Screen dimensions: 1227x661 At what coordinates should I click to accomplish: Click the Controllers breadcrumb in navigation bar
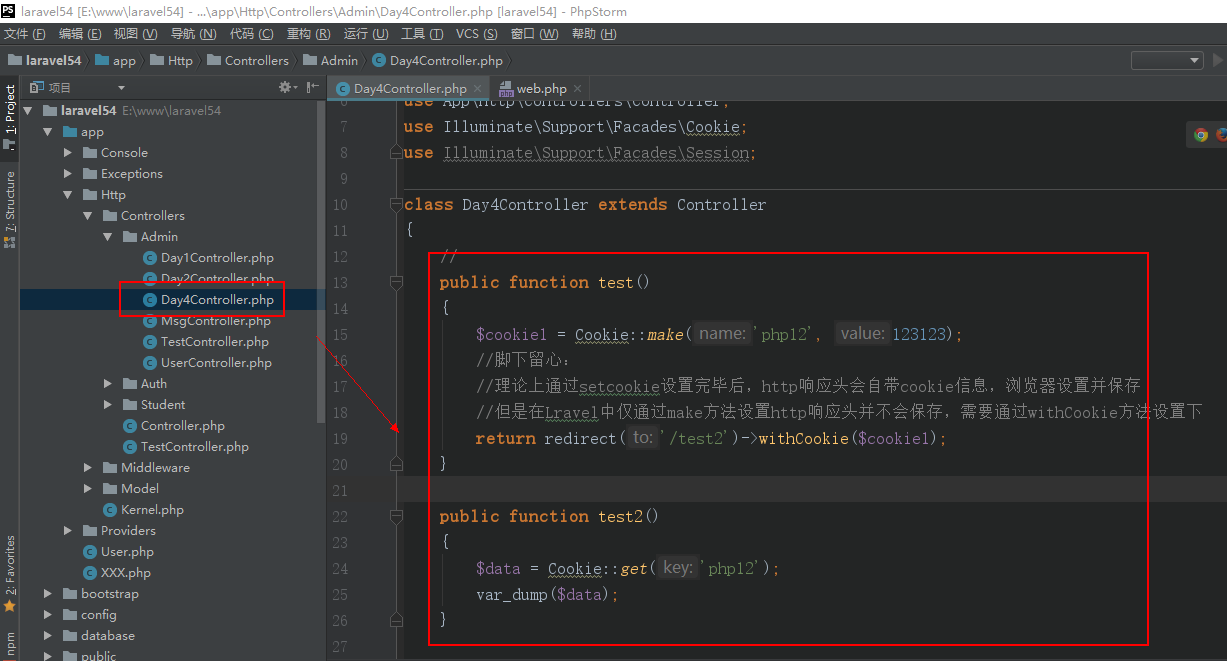[256, 61]
